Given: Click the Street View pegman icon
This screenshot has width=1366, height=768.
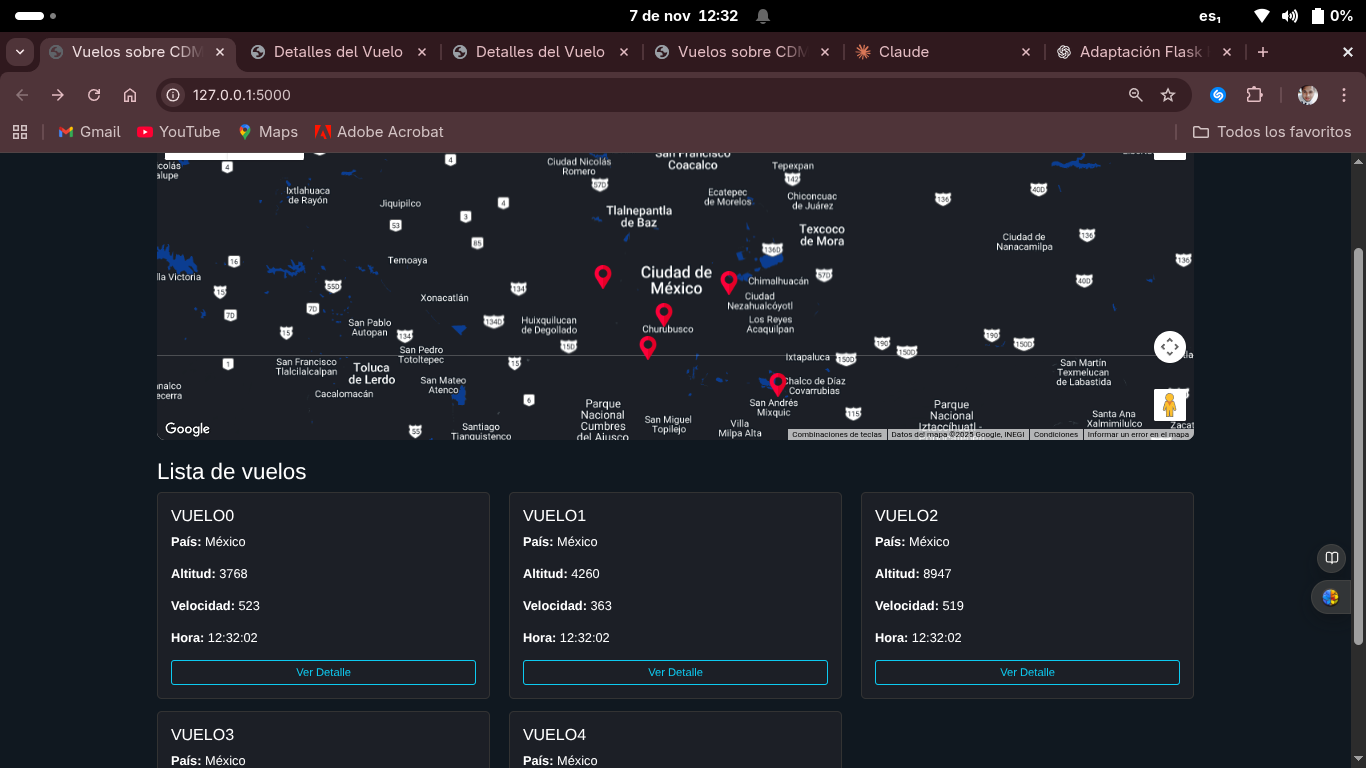Looking at the screenshot, I should 1170,405.
